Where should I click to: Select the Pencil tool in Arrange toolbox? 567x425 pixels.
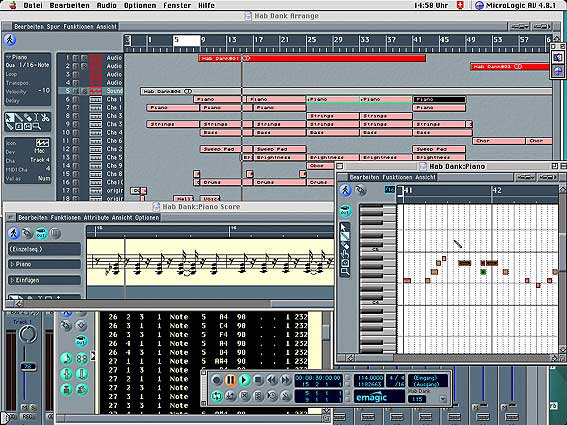19,118
